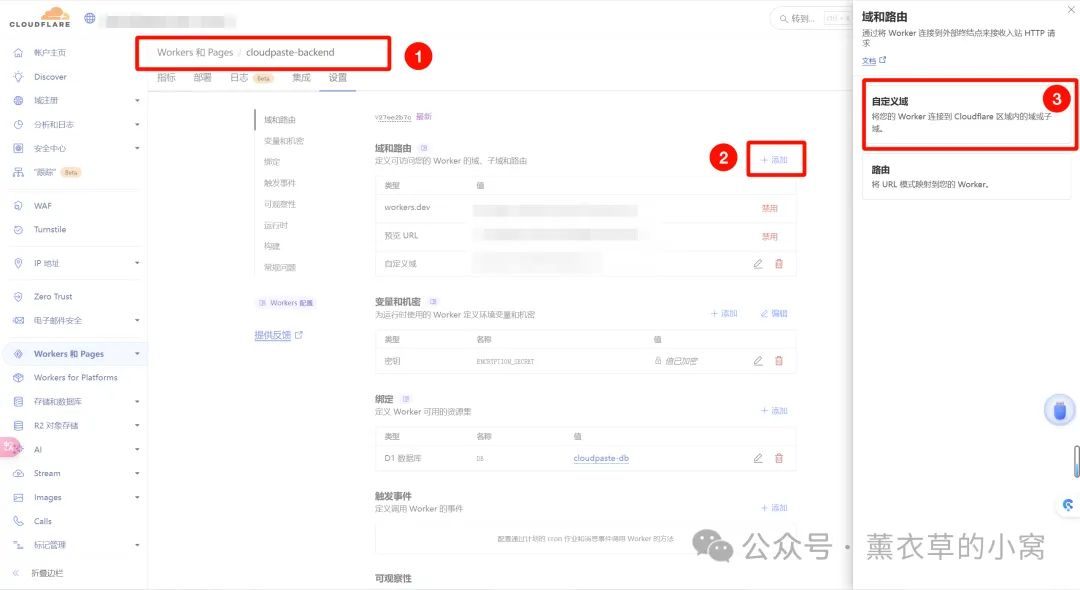Expand the 标记管理 dropdown arrow

[x=137, y=545]
